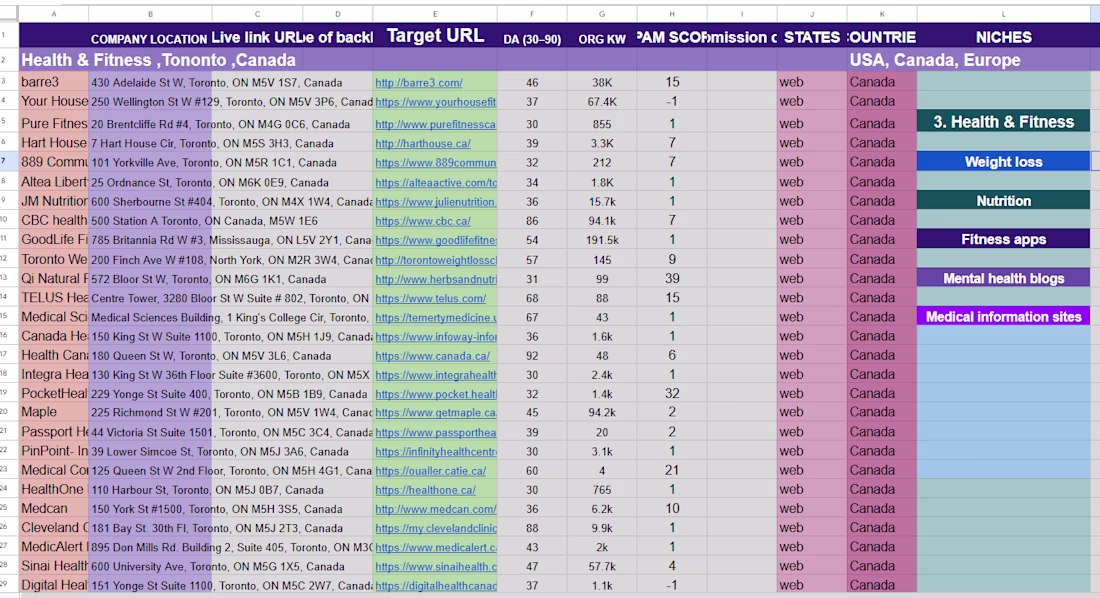Select DA value 88 for Cleveland Clinic

532,528
